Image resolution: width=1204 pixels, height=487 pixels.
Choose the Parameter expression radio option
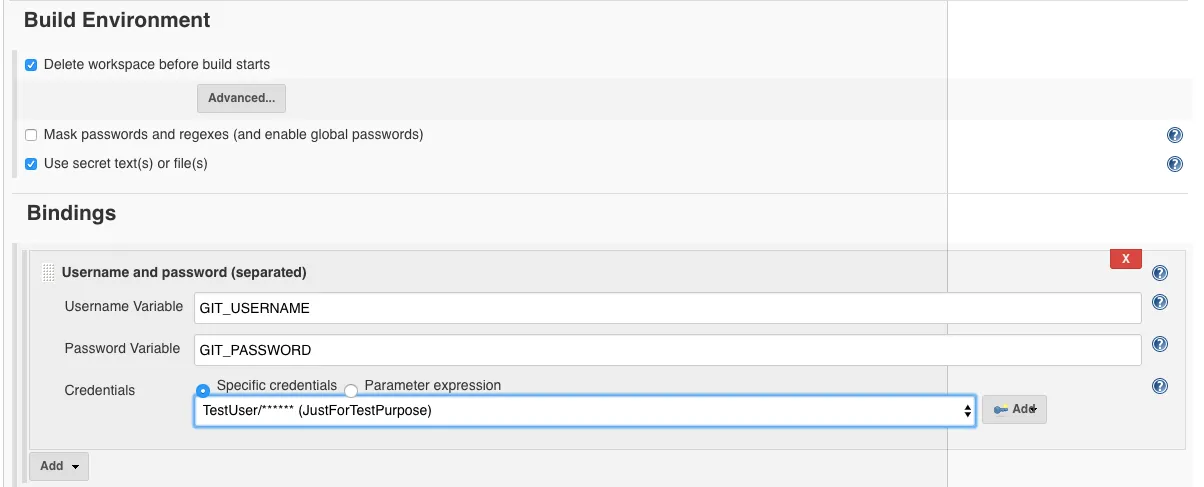(351, 390)
